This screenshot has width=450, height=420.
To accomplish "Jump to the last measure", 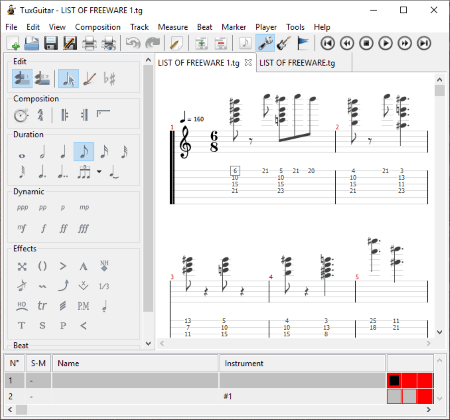I will tap(424, 43).
